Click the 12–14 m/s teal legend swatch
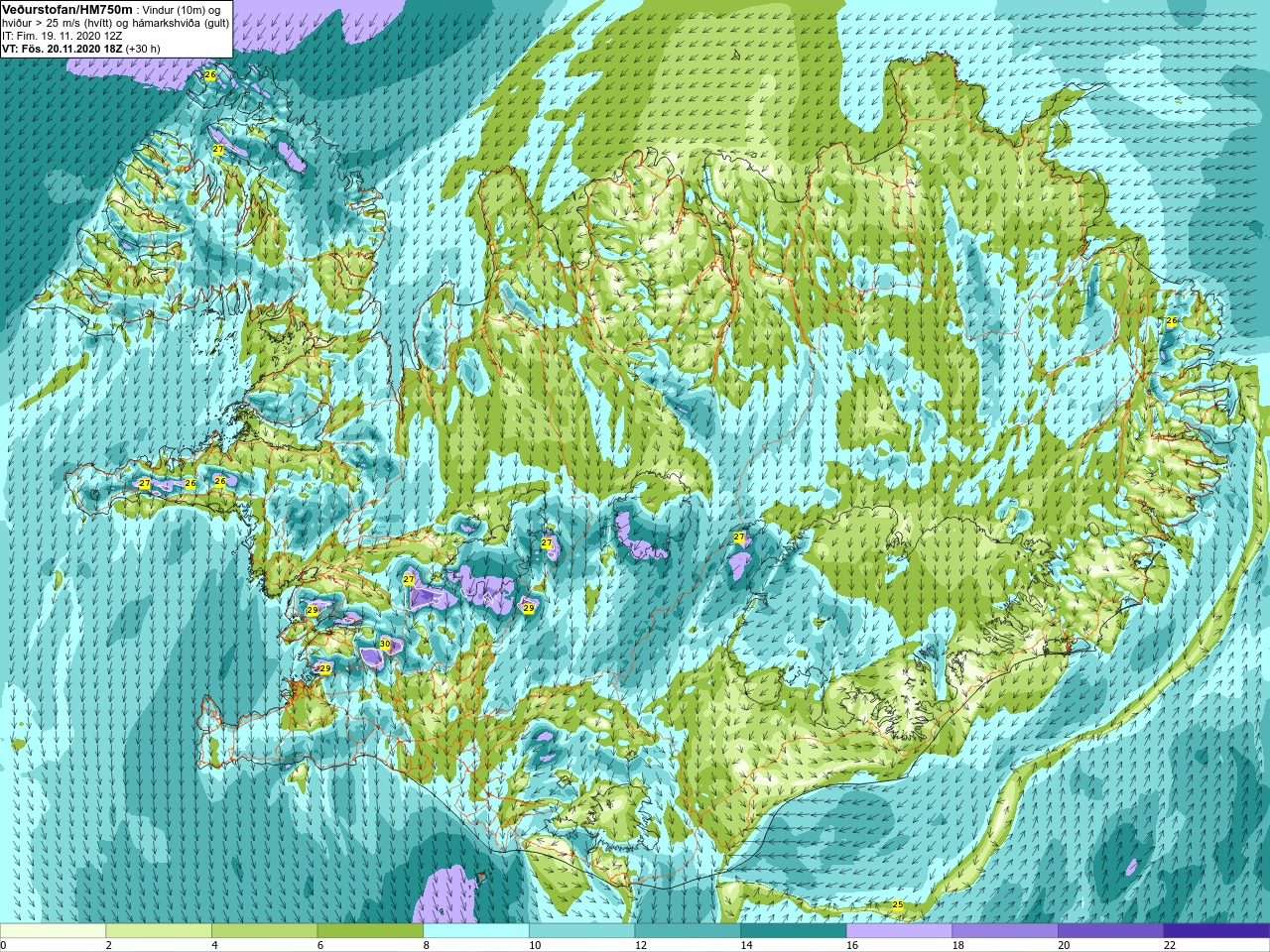Image resolution: width=1270 pixels, height=952 pixels. [x=688, y=931]
